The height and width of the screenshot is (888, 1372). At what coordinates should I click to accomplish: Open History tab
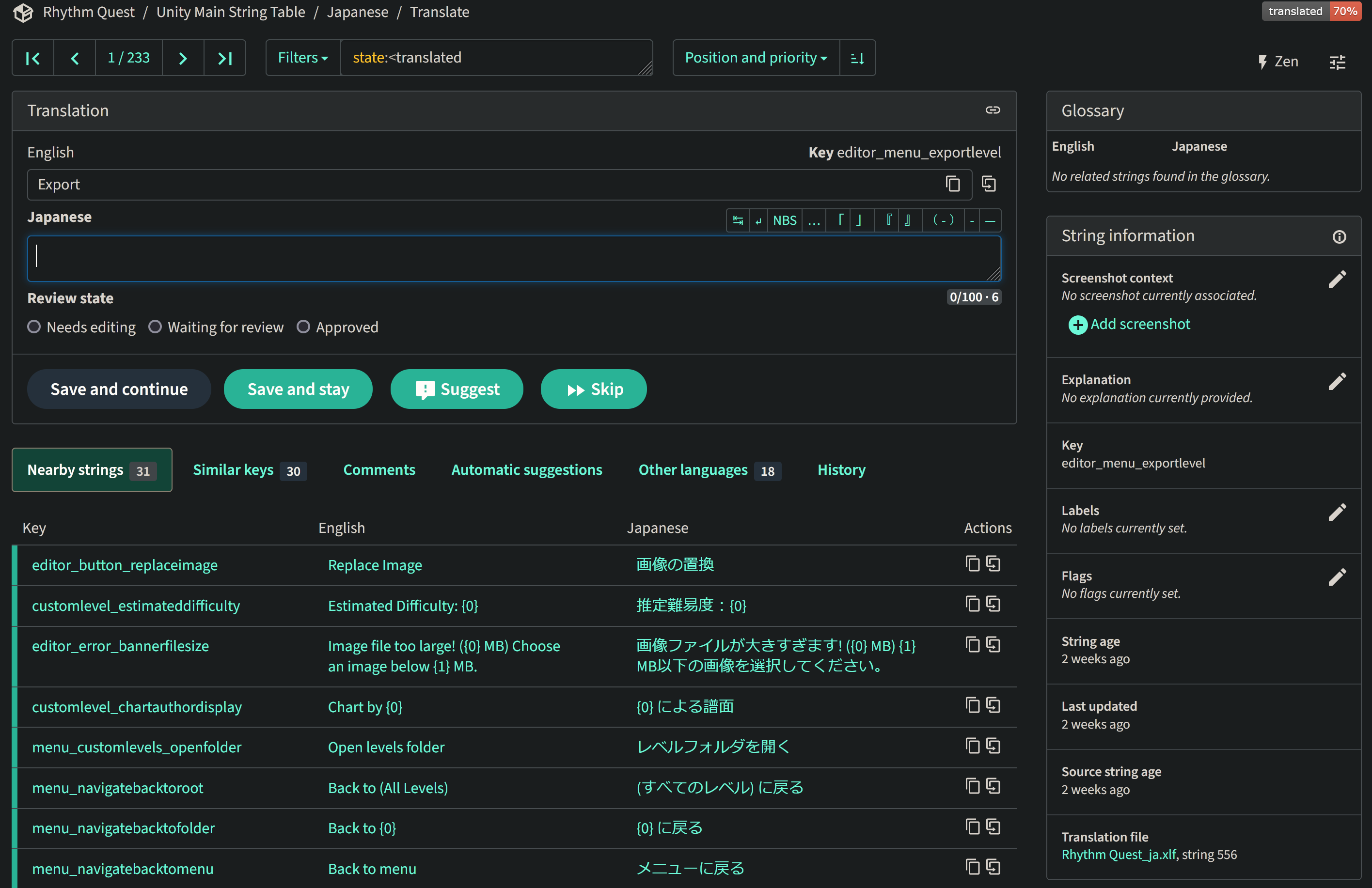841,470
